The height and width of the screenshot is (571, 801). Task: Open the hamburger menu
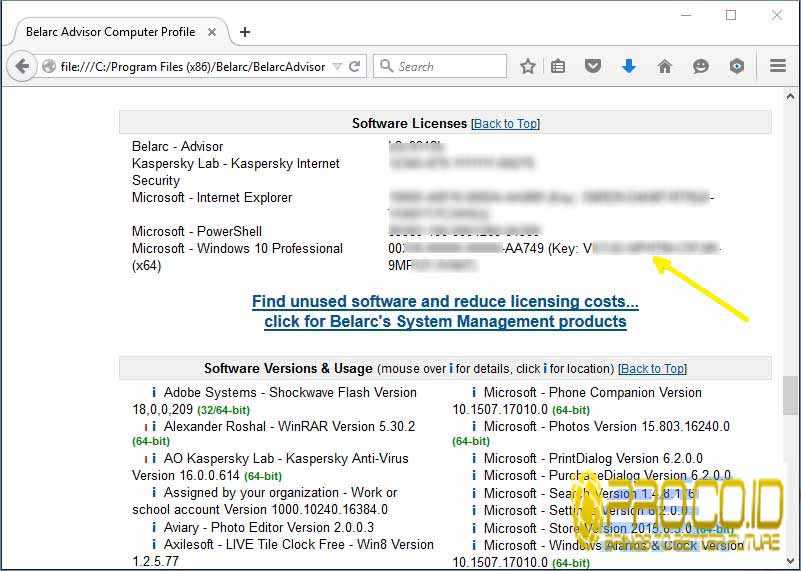click(x=778, y=66)
